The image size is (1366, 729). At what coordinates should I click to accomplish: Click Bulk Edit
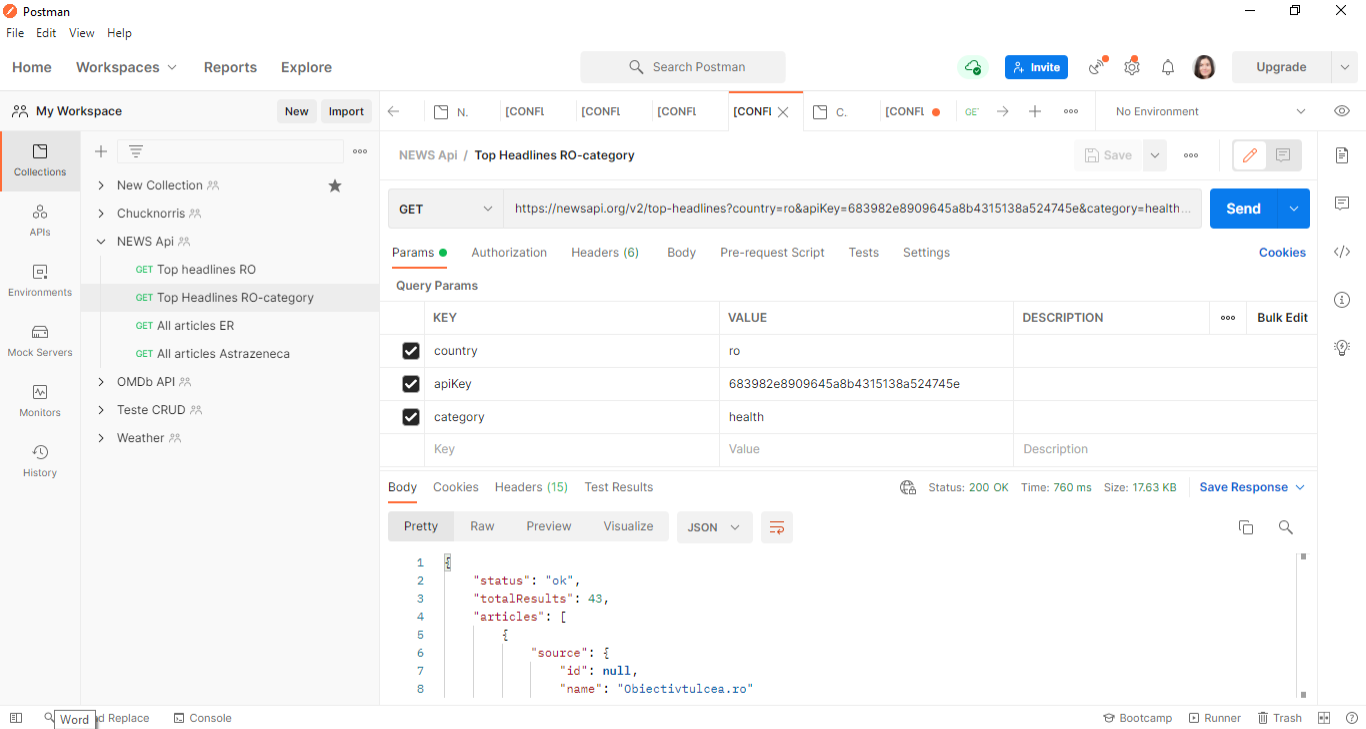coord(1282,317)
